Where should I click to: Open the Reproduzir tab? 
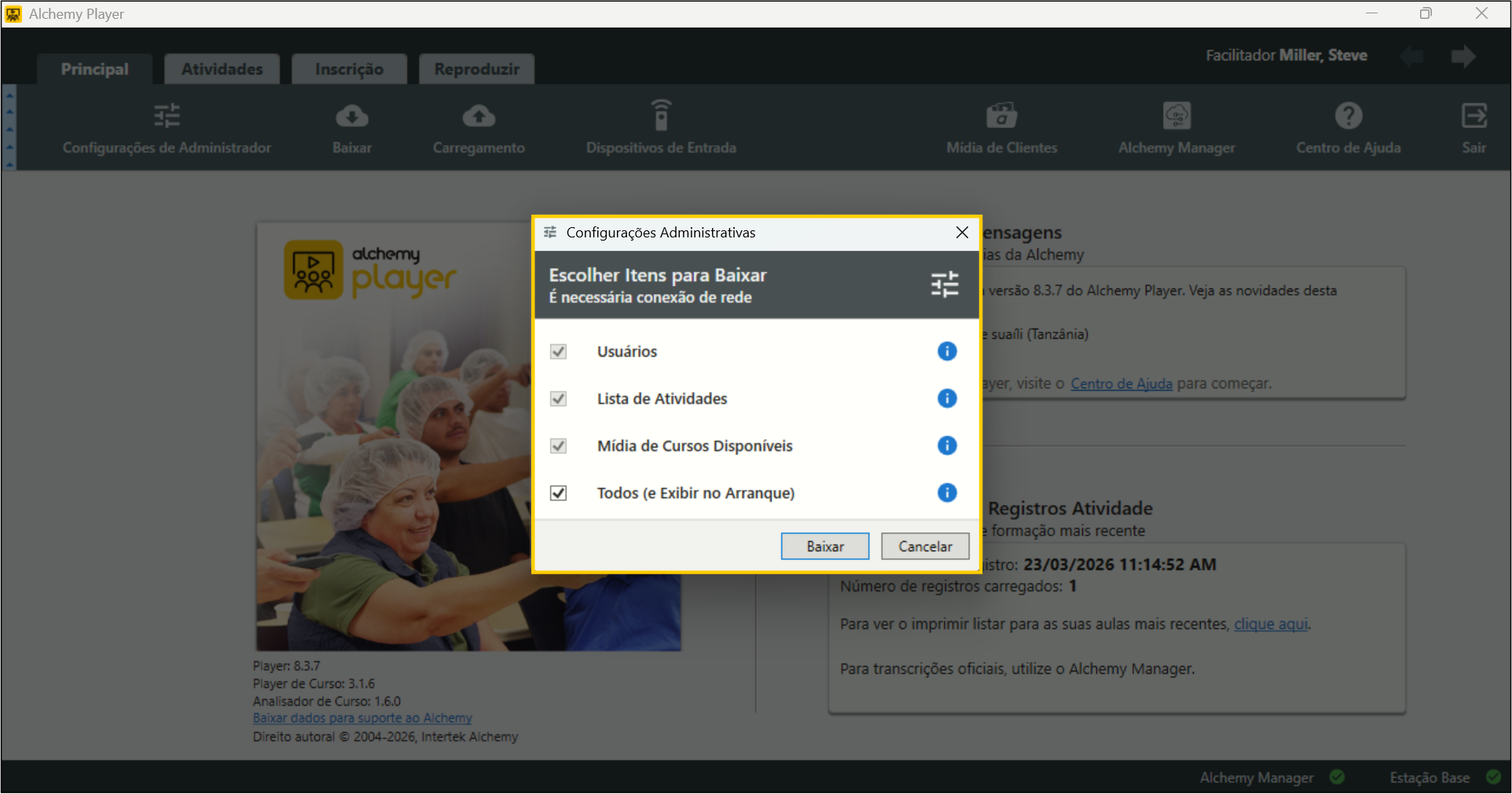coord(476,69)
